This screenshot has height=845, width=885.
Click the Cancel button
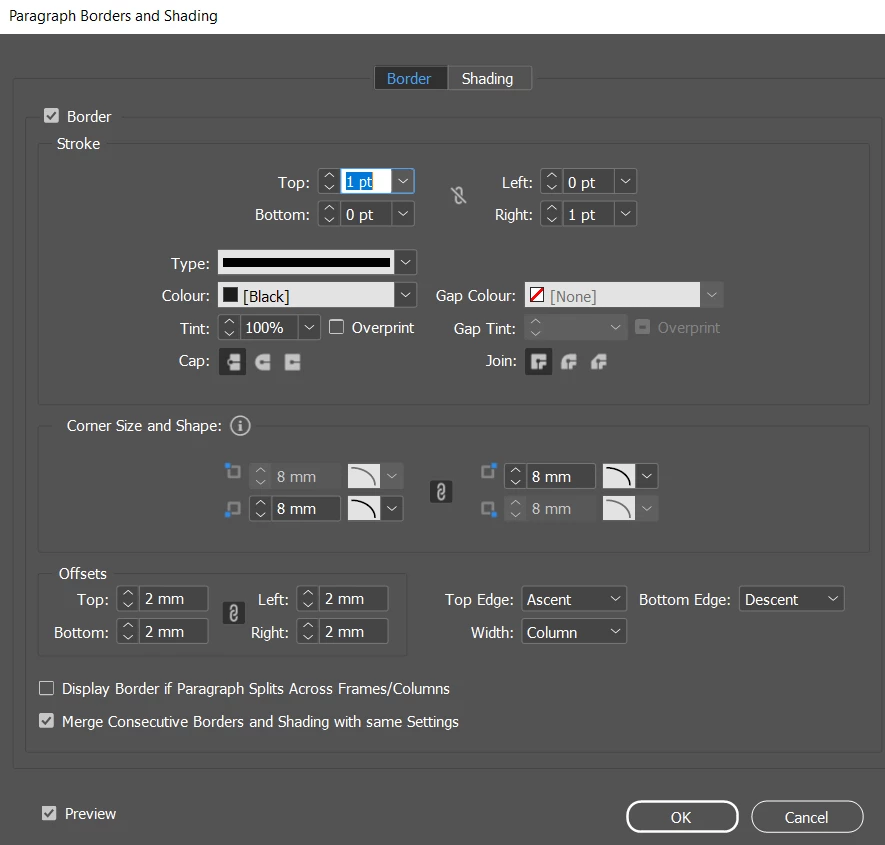[807, 817]
